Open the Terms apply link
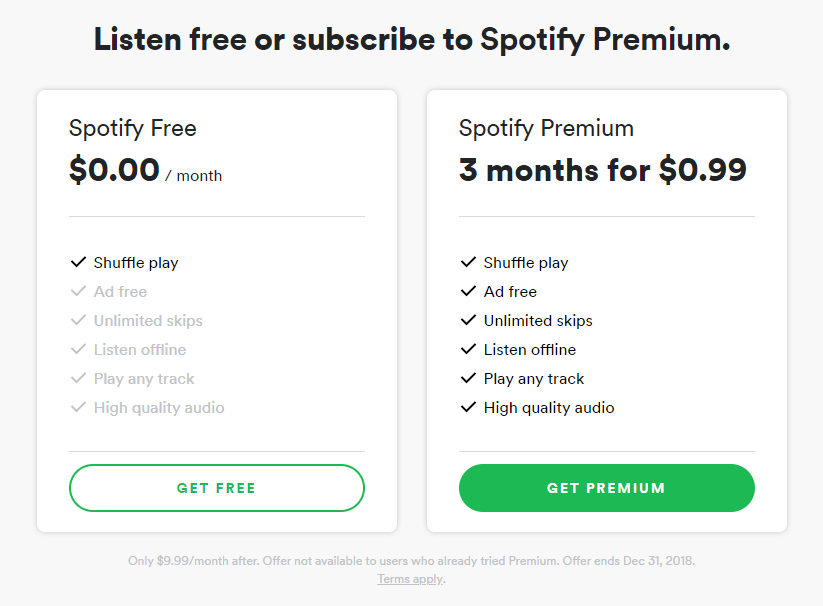 [410, 579]
